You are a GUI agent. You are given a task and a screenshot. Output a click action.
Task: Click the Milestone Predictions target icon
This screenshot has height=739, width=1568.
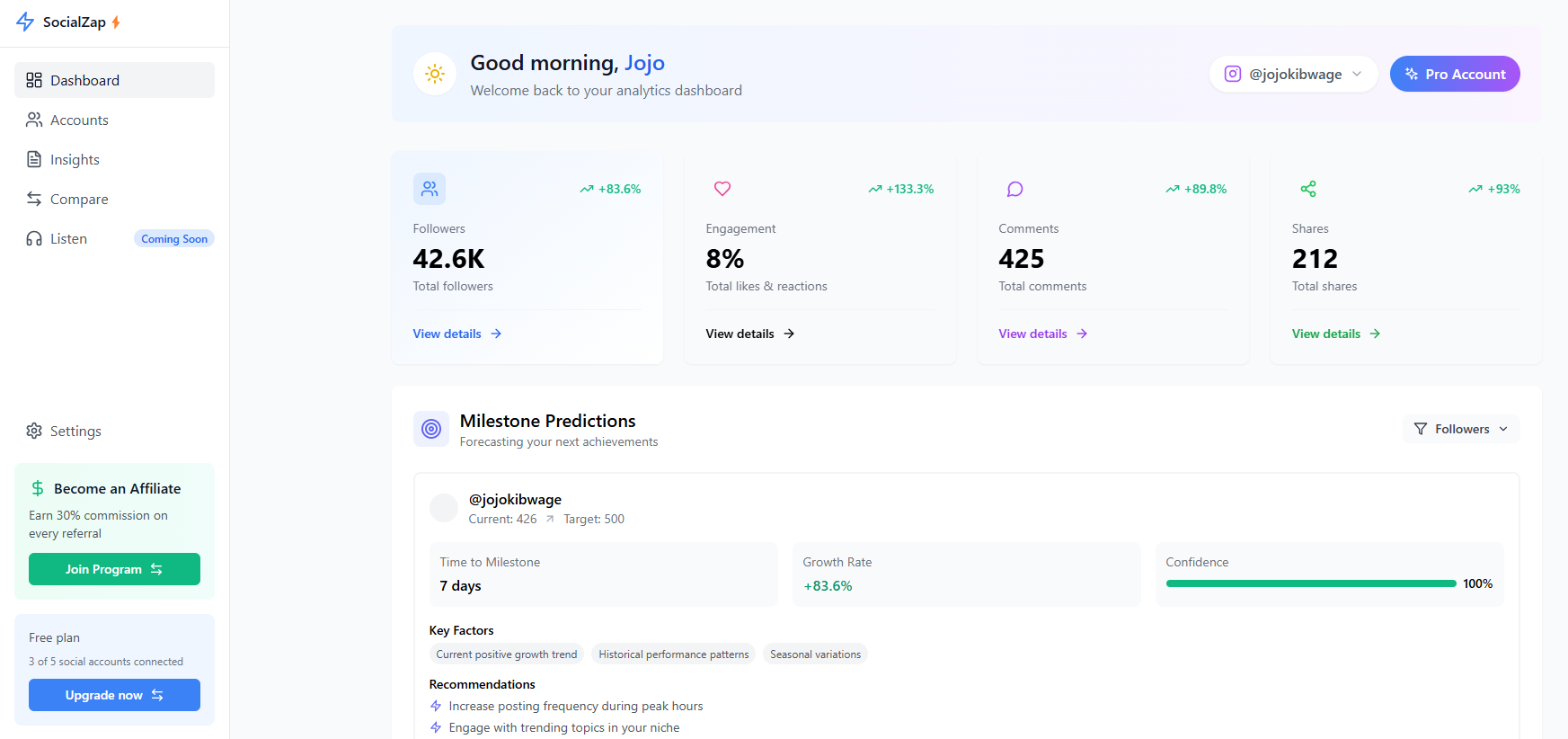(x=431, y=429)
